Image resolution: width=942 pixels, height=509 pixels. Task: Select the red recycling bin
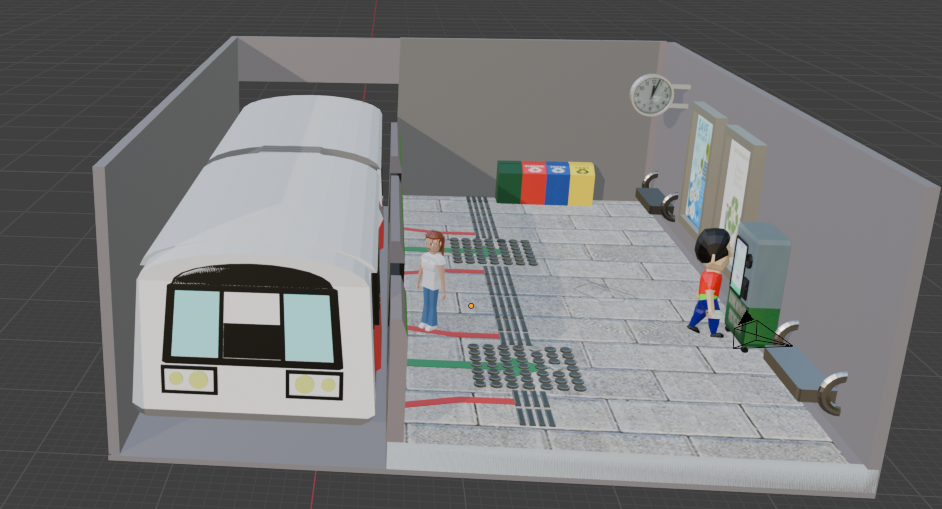tap(534, 184)
